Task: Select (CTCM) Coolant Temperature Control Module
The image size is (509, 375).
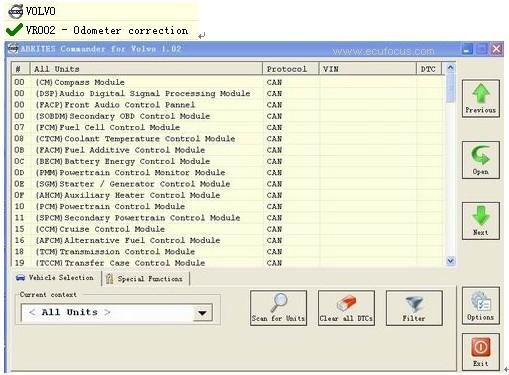Action: coord(228,139)
